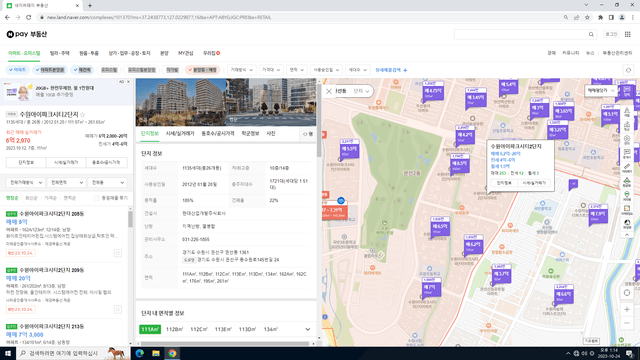The height and width of the screenshot is (360, 640).
Task: Select the 112B㎡ area type
Action: point(174,329)
